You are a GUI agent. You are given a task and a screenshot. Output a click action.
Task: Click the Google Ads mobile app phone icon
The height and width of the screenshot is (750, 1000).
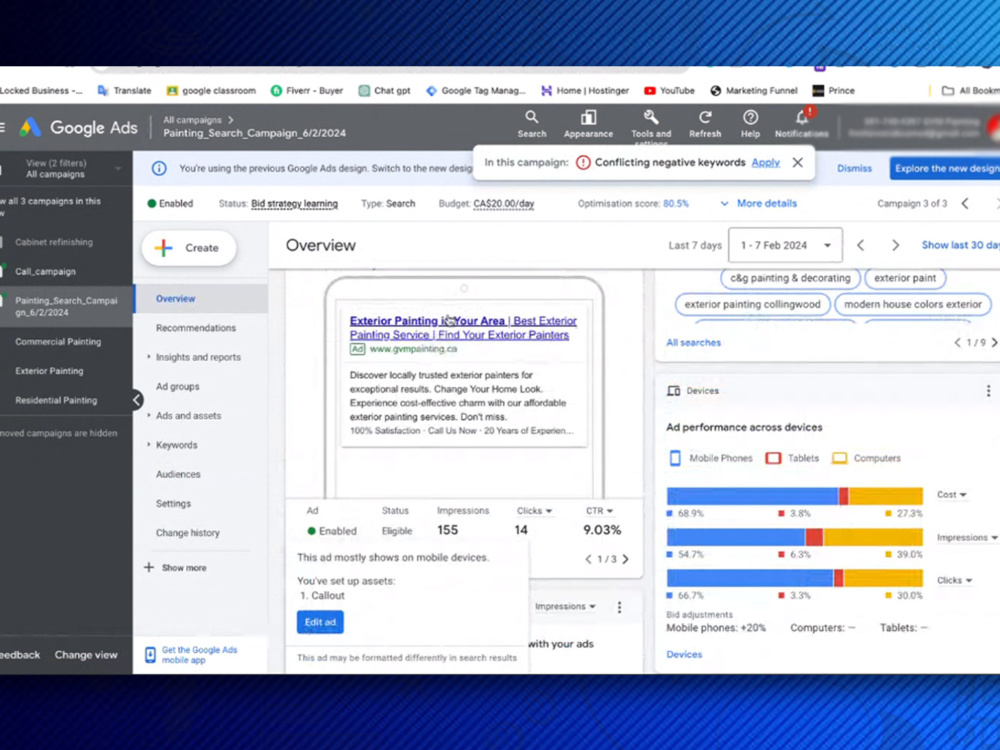coord(150,655)
